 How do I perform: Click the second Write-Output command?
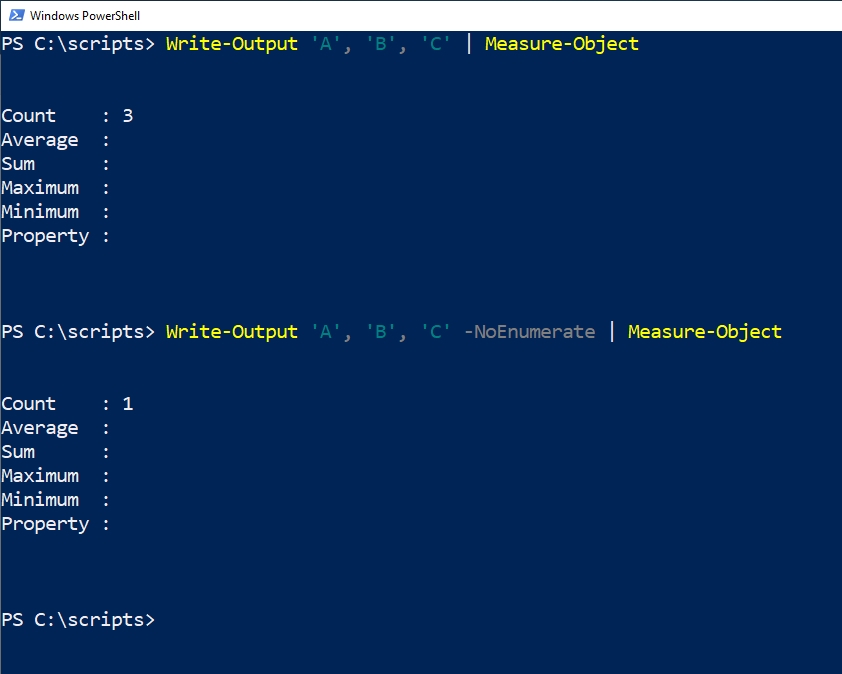[x=231, y=331]
